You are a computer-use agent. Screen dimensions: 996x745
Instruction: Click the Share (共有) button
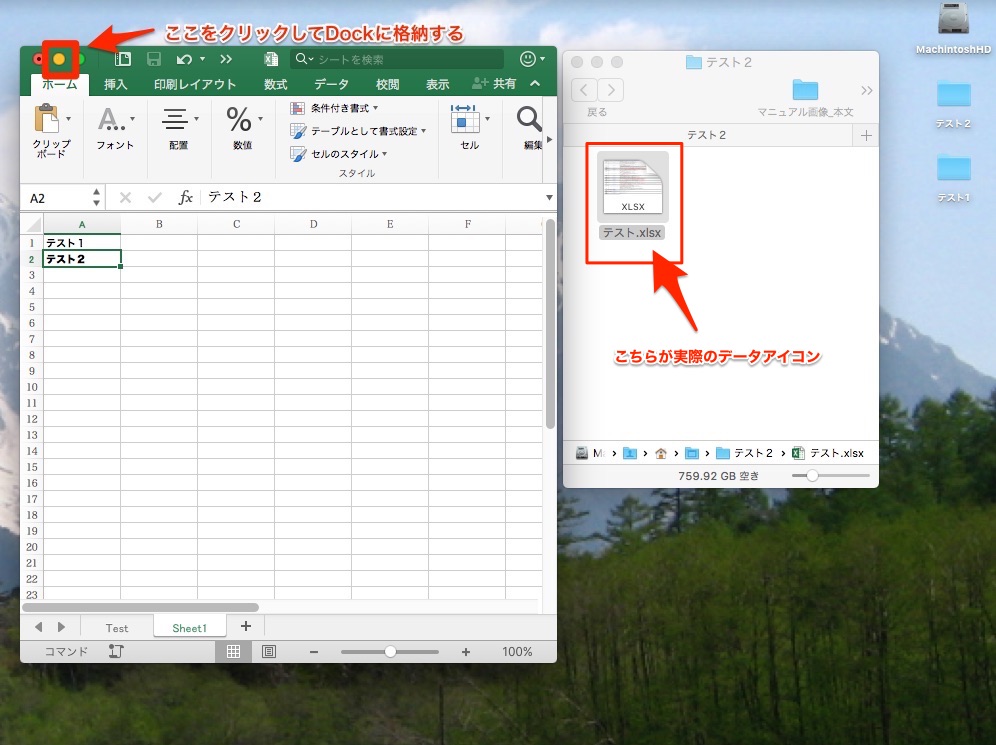(x=495, y=84)
